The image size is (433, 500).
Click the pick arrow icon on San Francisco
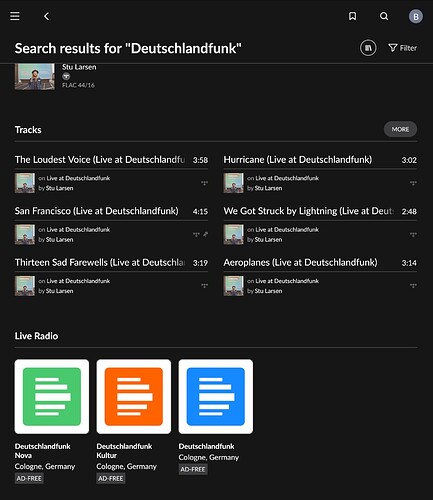pyautogui.click(x=205, y=234)
